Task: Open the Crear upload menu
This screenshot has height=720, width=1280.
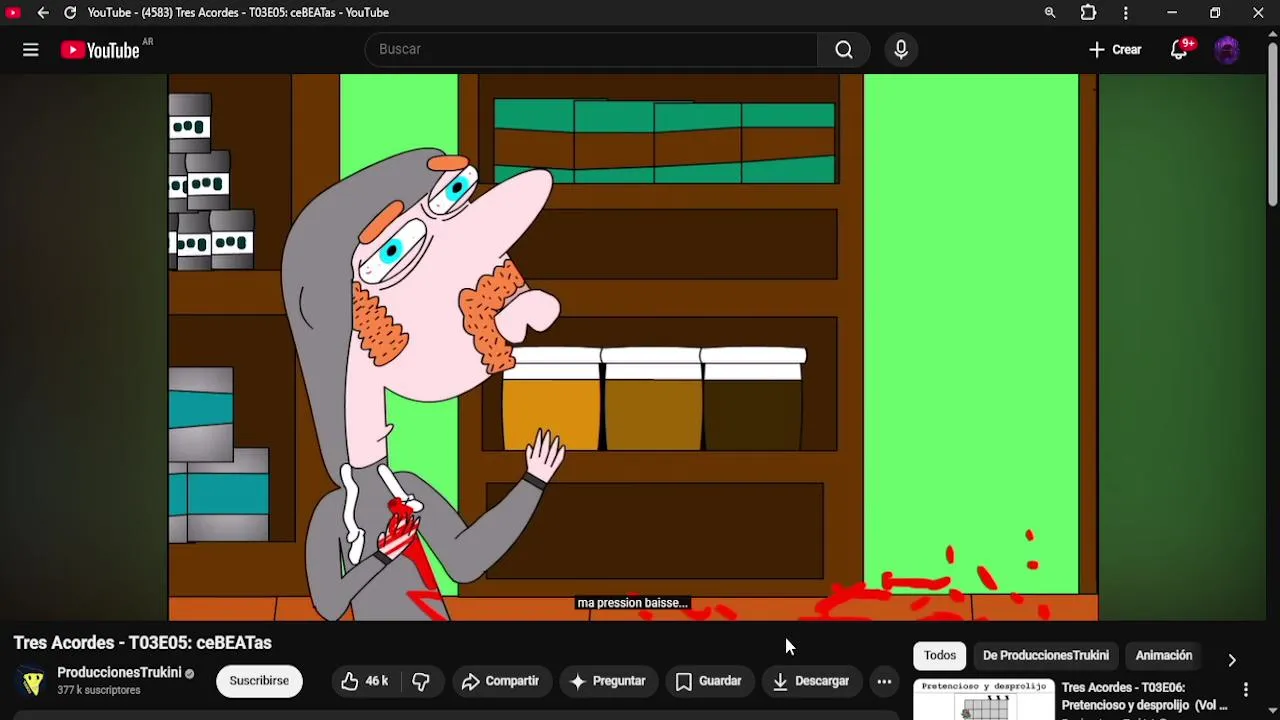Action: [1115, 50]
